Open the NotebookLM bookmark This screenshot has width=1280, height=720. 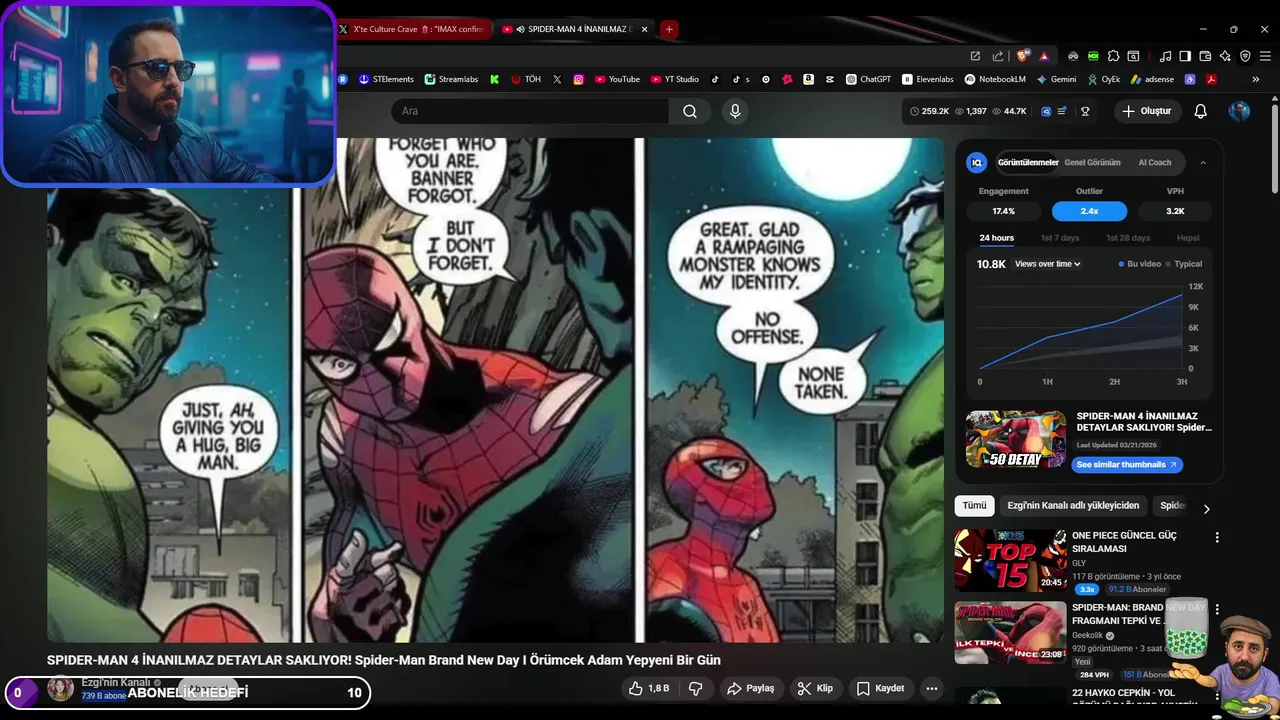(x=995, y=79)
